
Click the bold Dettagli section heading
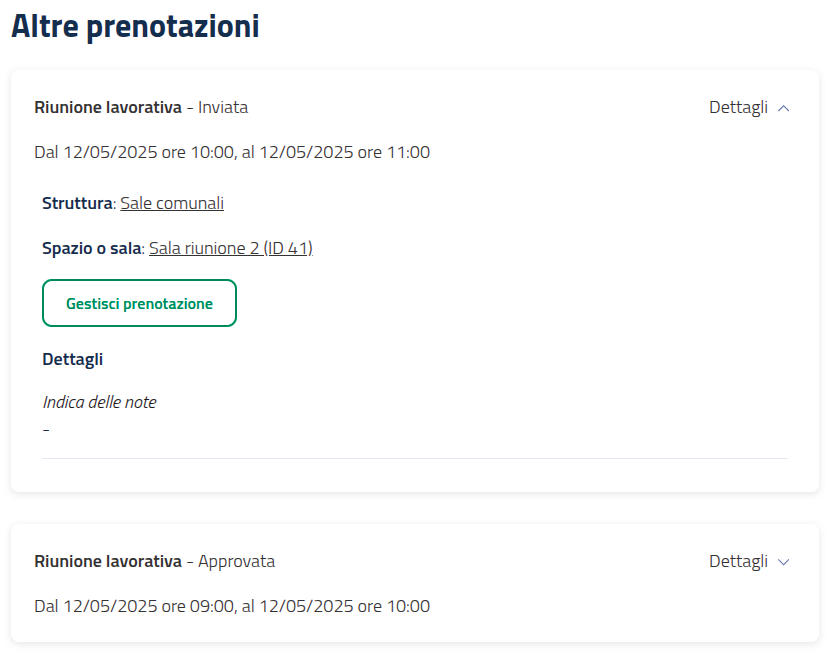(73, 359)
